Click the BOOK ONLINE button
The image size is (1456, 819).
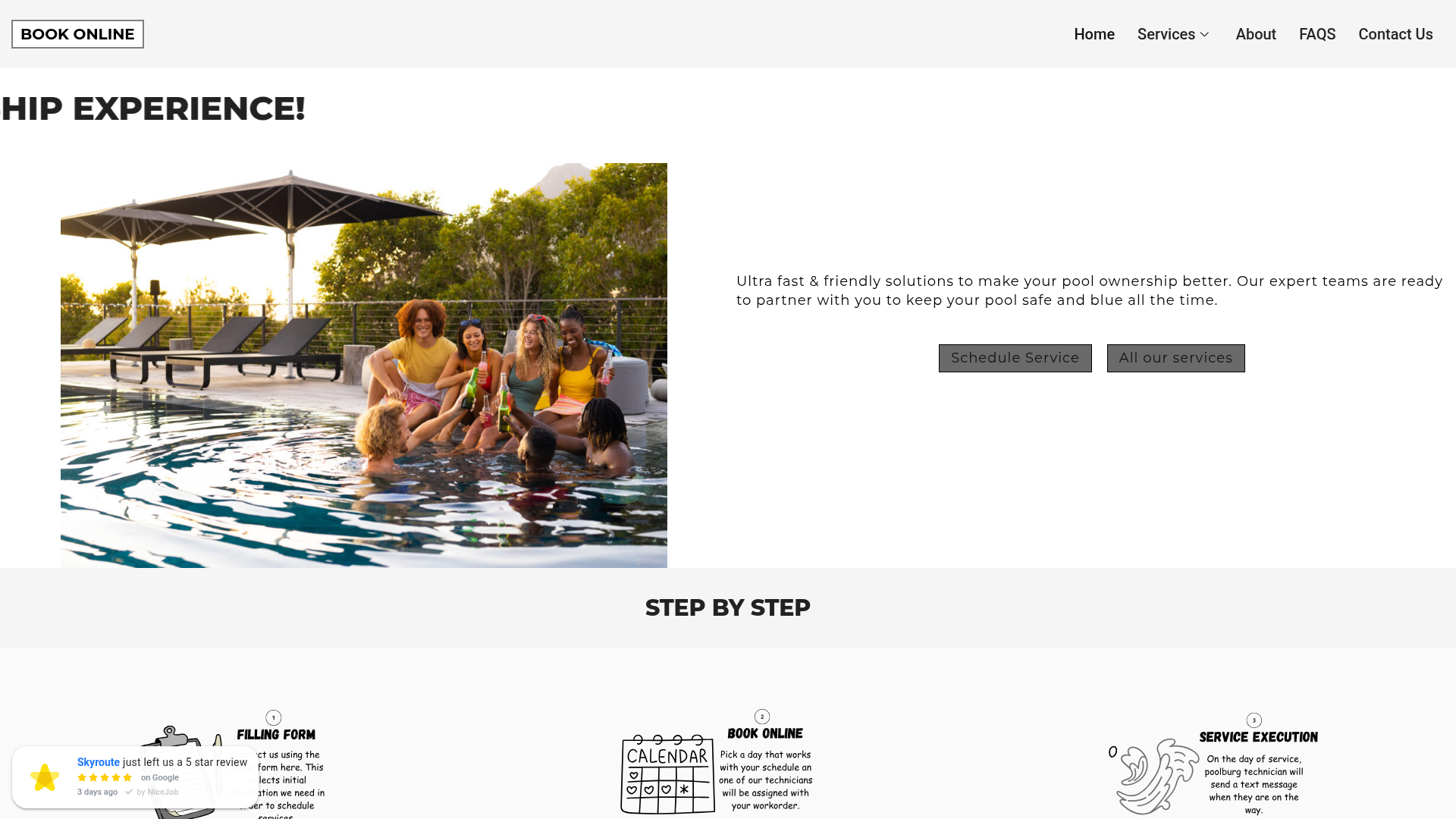click(77, 34)
